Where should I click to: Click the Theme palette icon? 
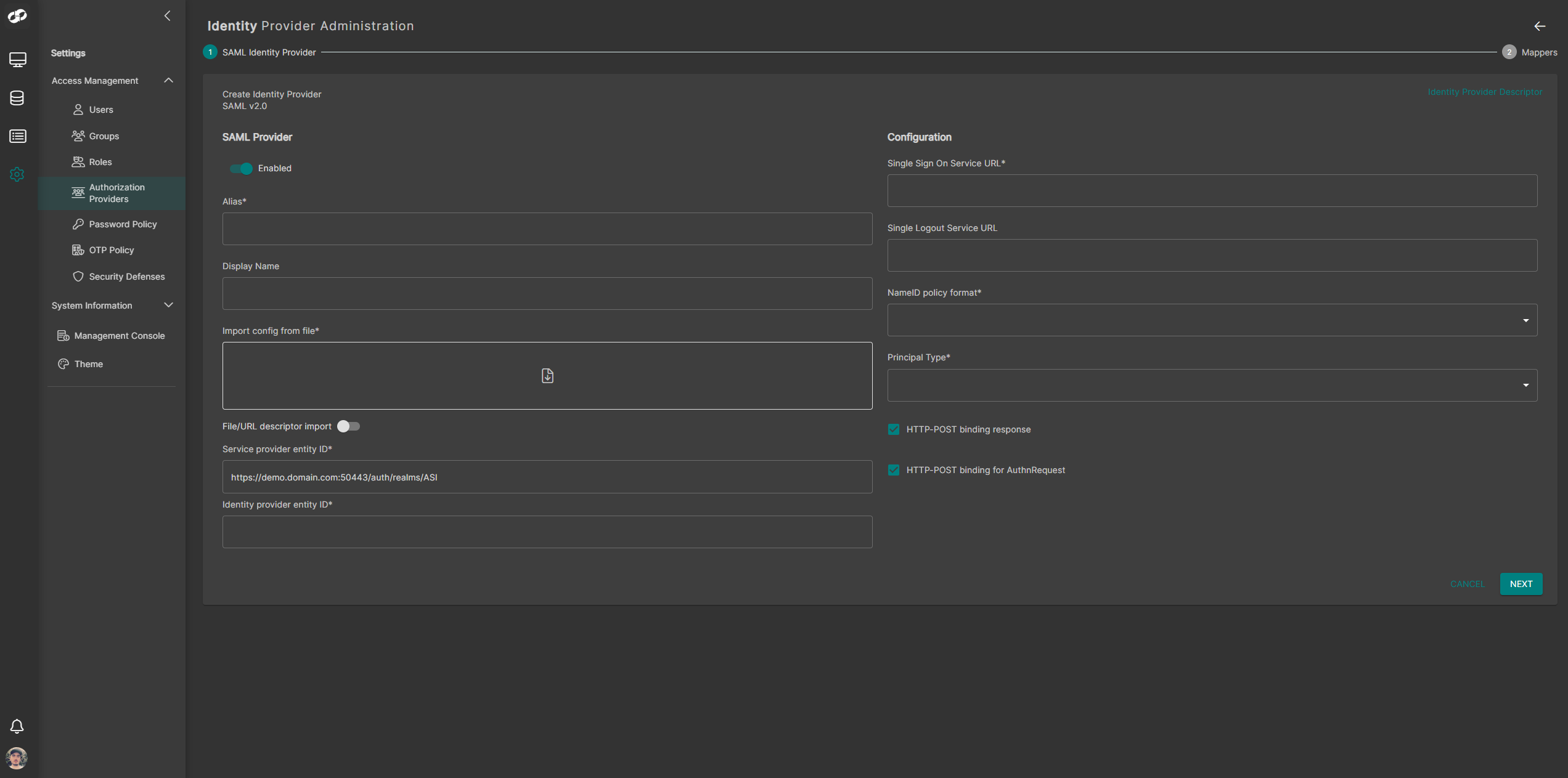click(x=63, y=364)
